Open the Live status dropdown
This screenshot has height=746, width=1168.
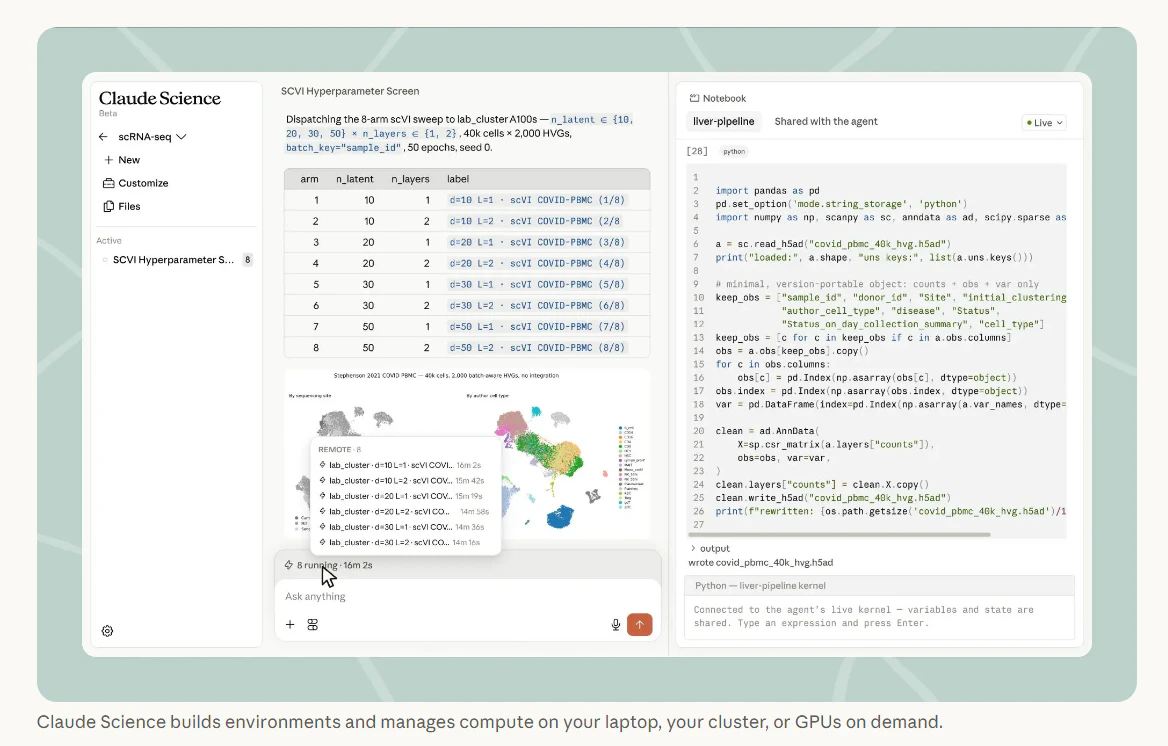click(1044, 123)
